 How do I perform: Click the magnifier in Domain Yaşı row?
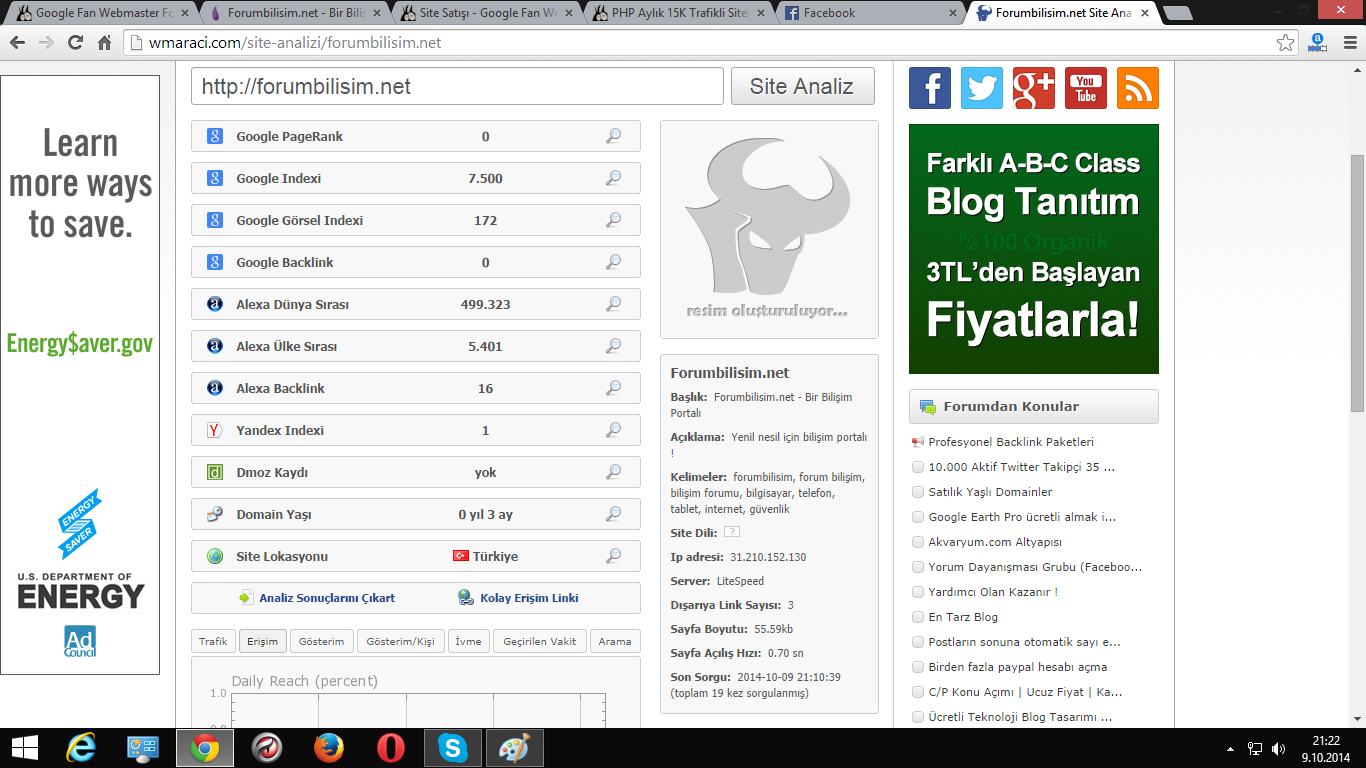click(x=614, y=514)
